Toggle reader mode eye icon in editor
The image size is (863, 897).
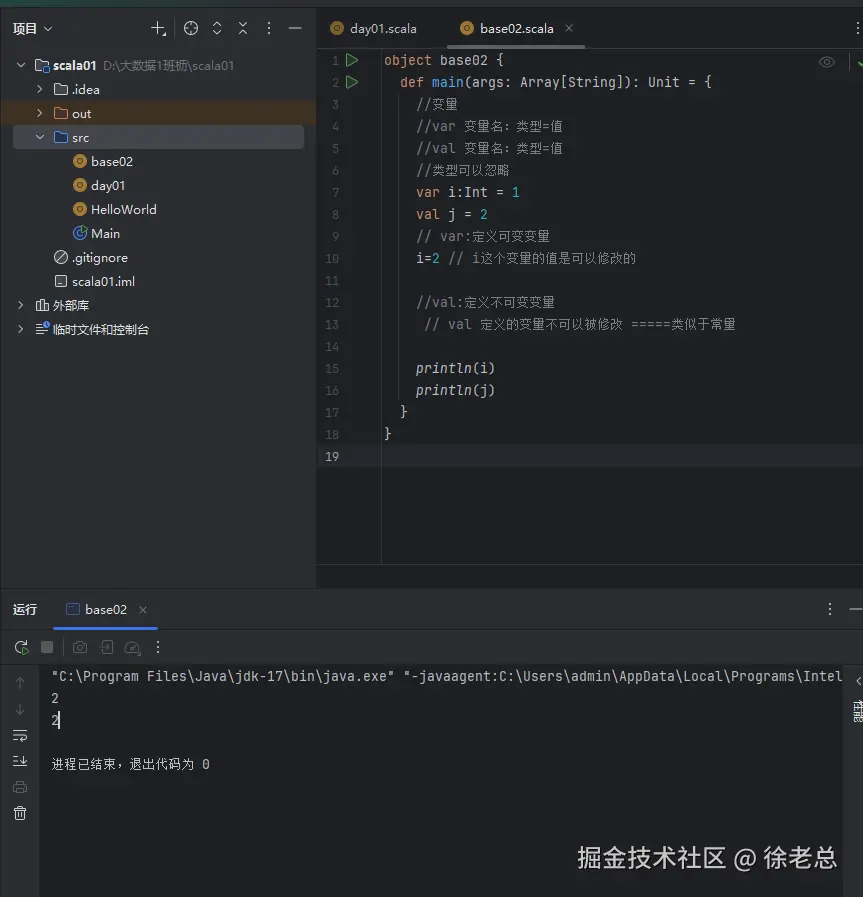coord(827,62)
